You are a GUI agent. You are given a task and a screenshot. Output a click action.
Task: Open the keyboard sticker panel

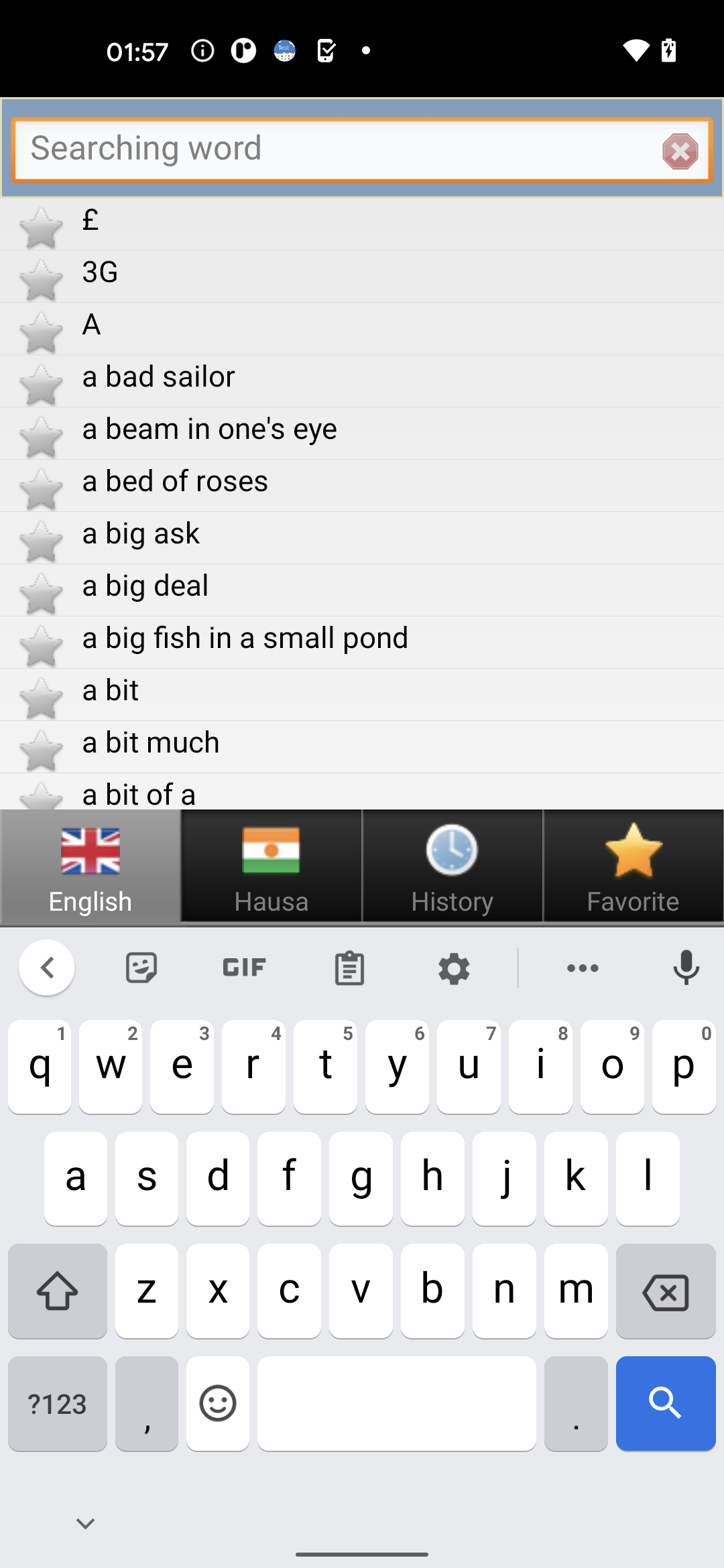(x=141, y=968)
